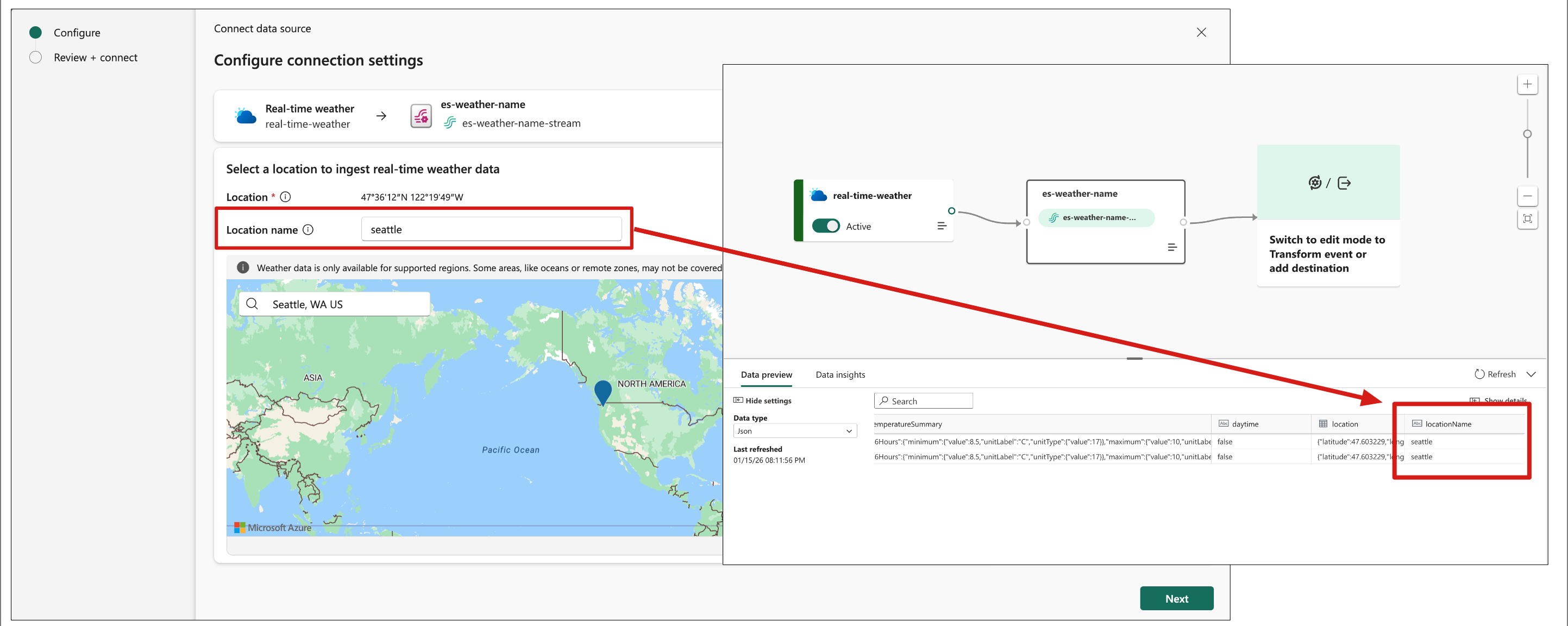Switch to the Data insights tab
The image size is (1568, 626).
pos(840,374)
